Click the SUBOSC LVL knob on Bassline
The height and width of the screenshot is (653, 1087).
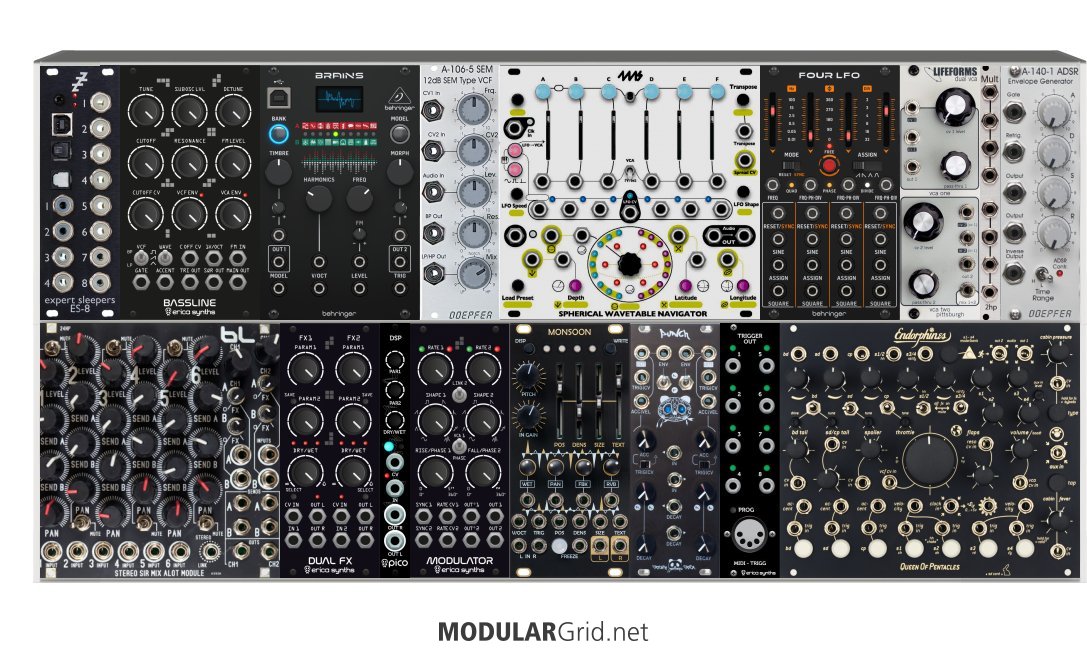tap(189, 111)
